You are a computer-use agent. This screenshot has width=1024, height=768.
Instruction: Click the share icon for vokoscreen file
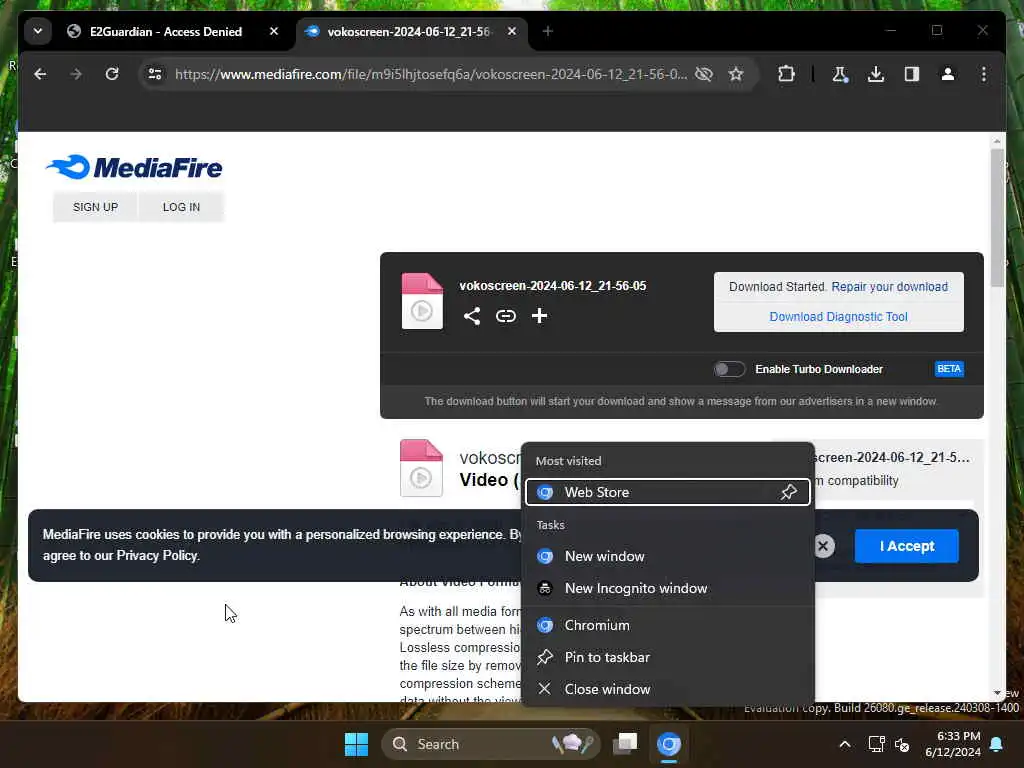click(472, 316)
